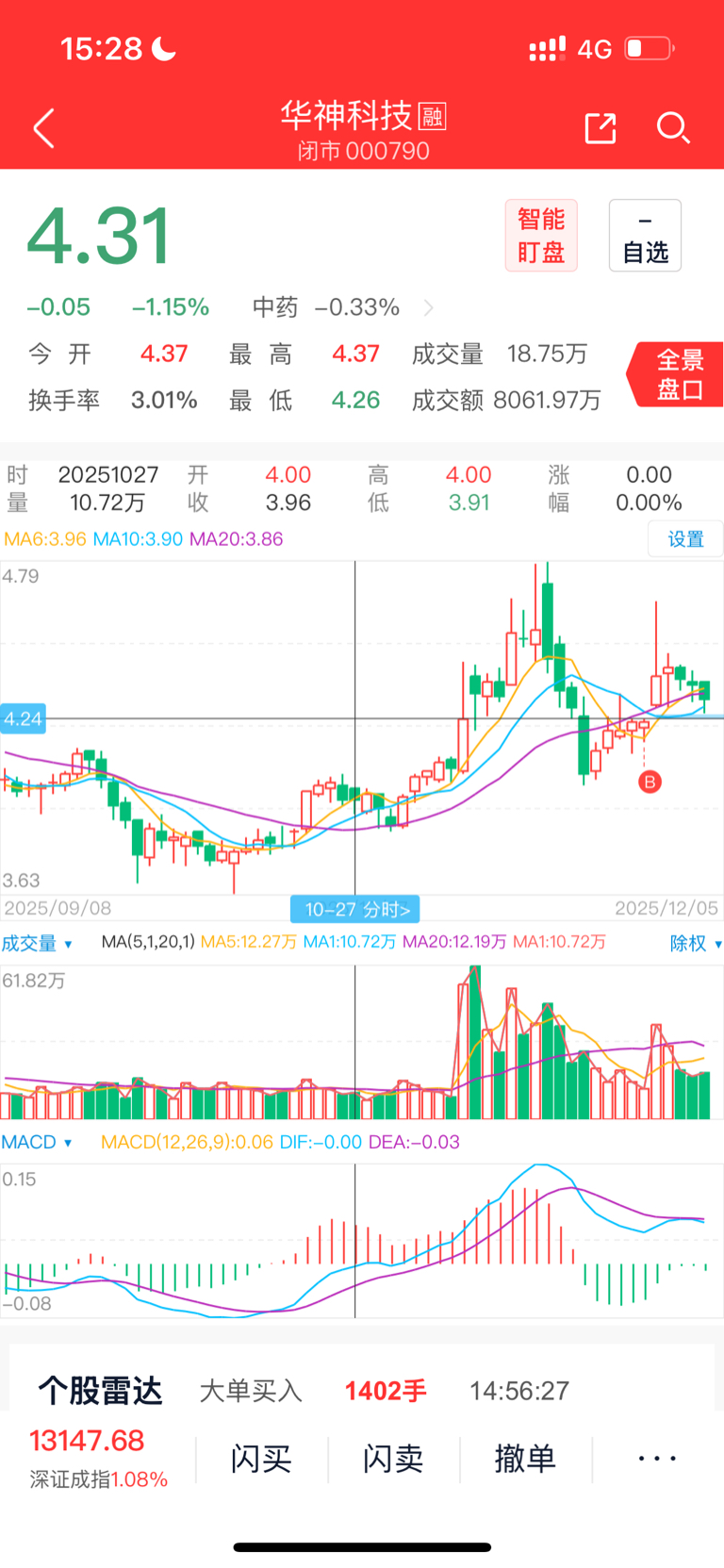Tap the stock title 华神科技
This screenshot has width=724, height=1568.
(x=346, y=116)
